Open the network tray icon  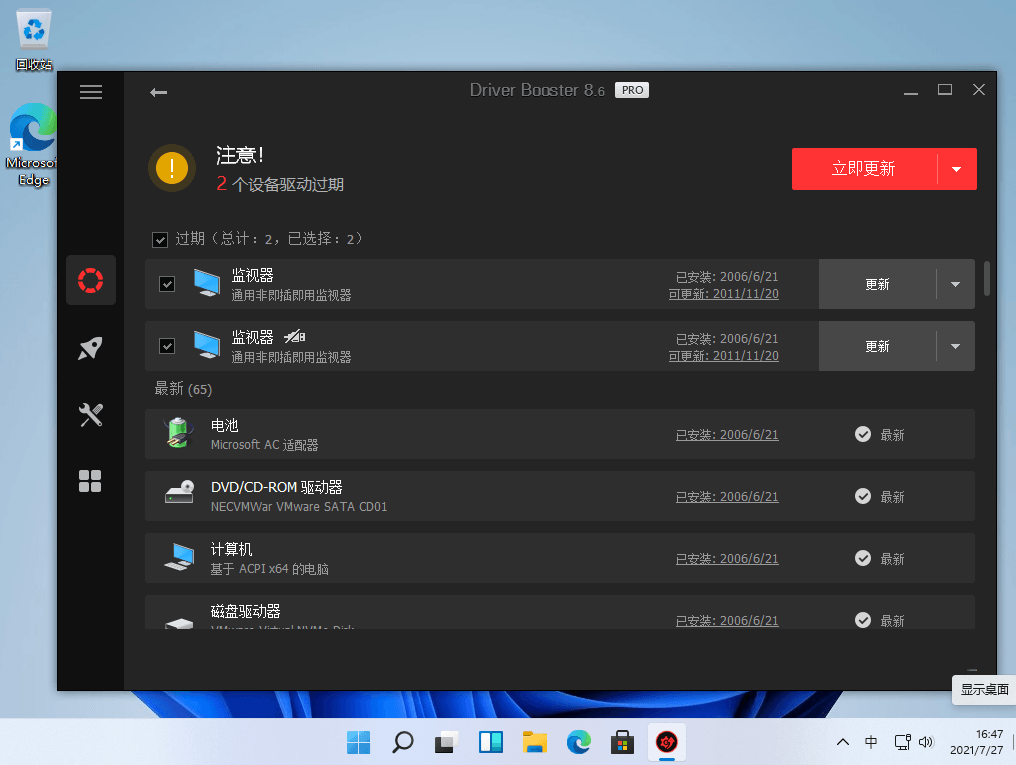click(902, 742)
